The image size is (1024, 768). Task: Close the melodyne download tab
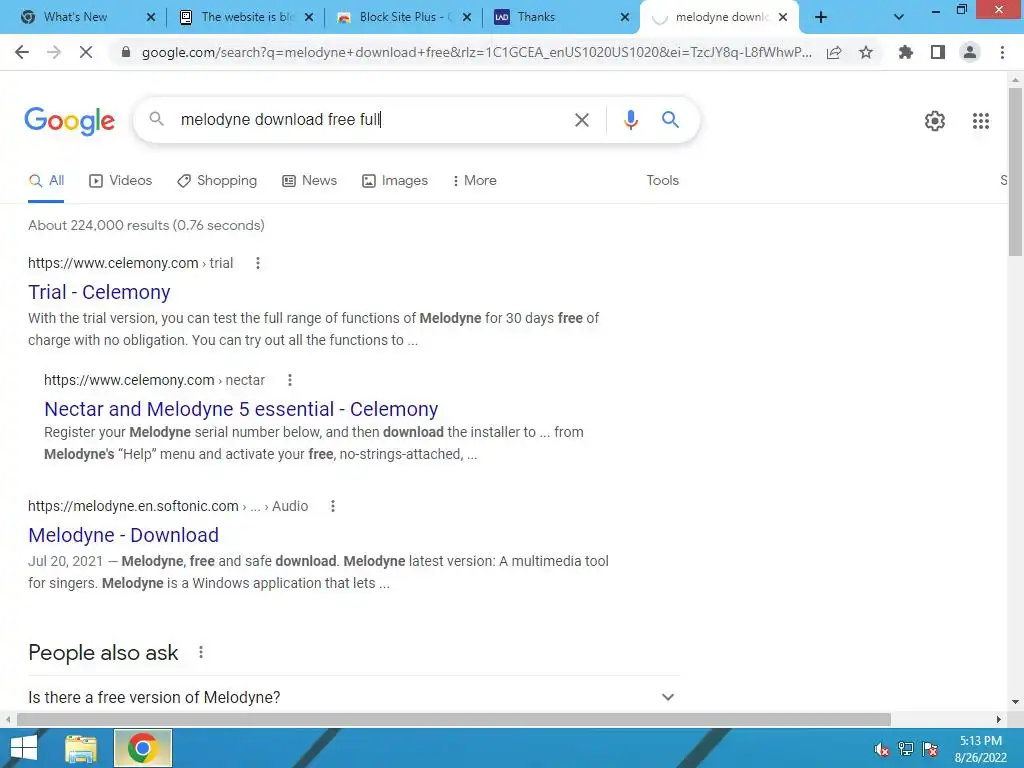tap(783, 18)
